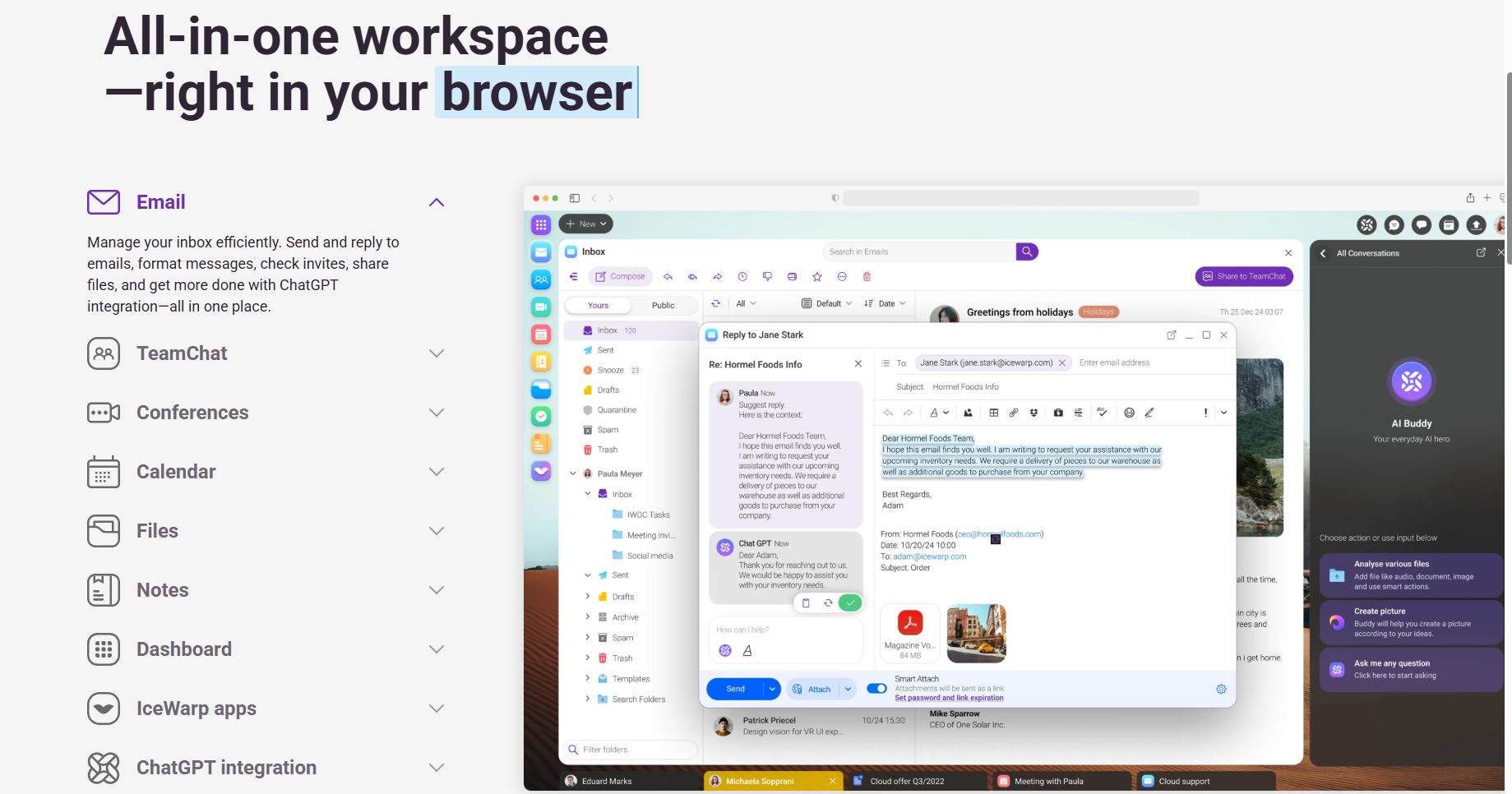Open the emoji picker in reply toolbar

point(1129,413)
